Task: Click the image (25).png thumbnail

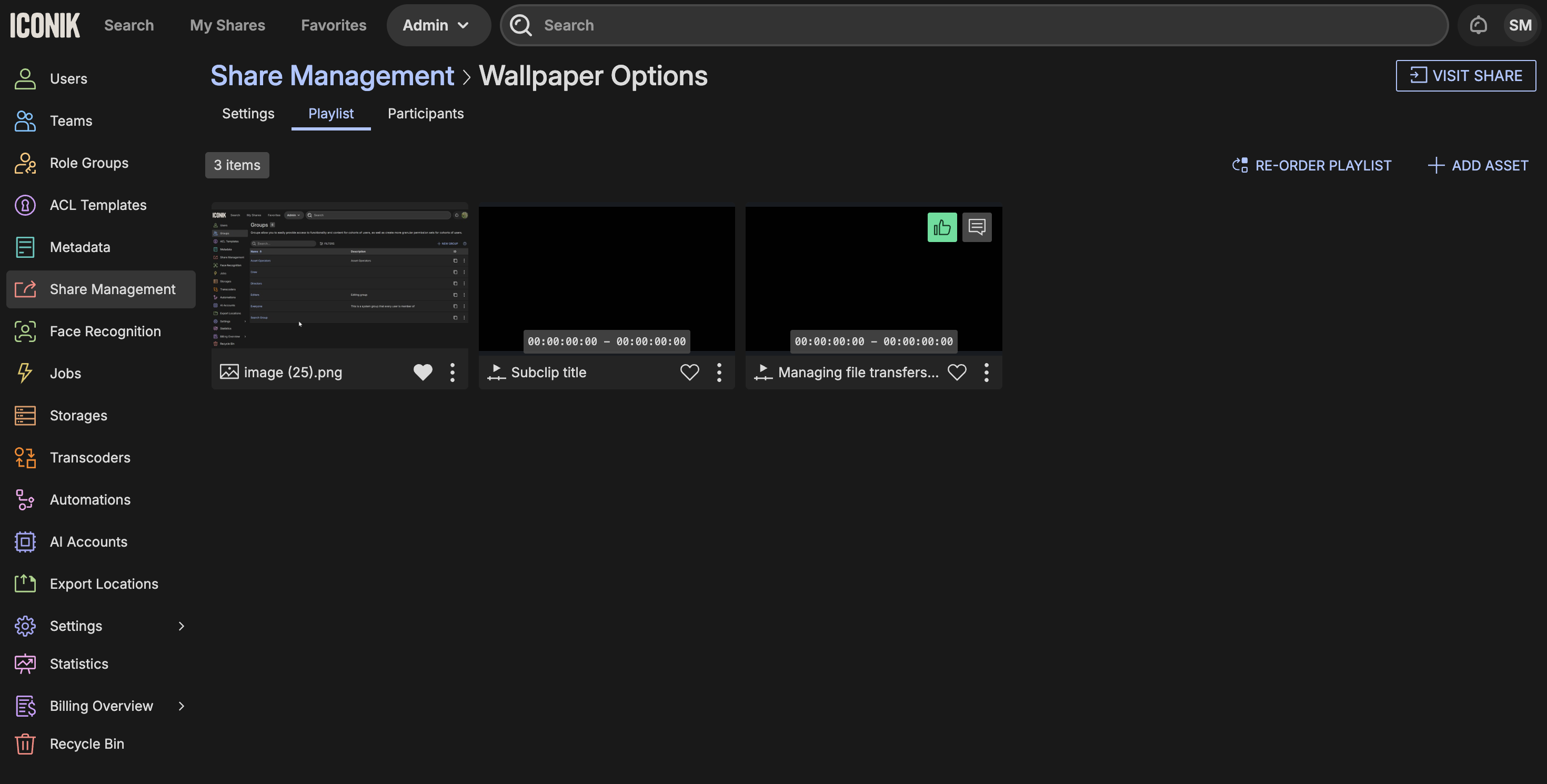Action: (x=339, y=276)
